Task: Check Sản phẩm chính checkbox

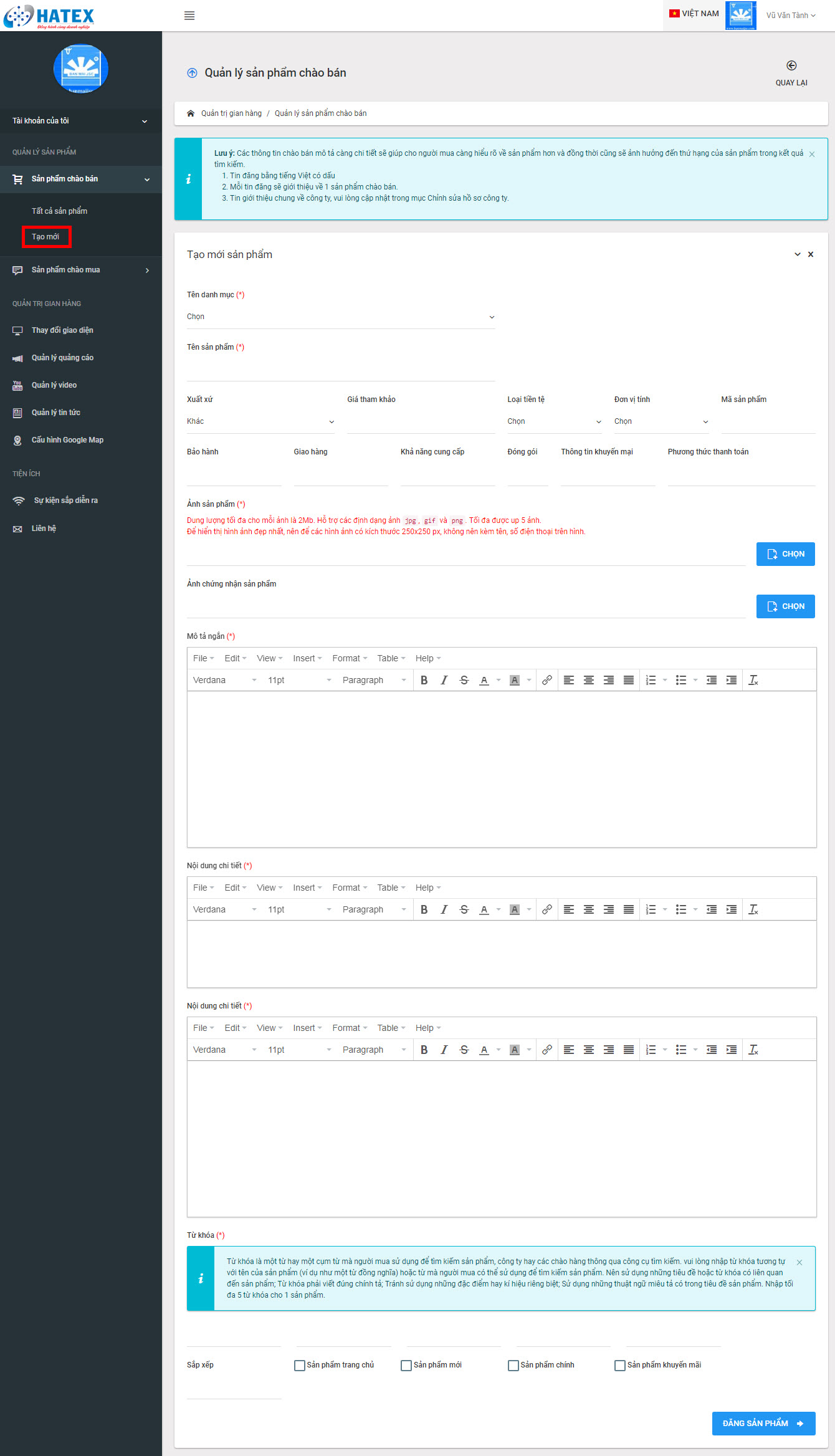Action: coord(513,1365)
